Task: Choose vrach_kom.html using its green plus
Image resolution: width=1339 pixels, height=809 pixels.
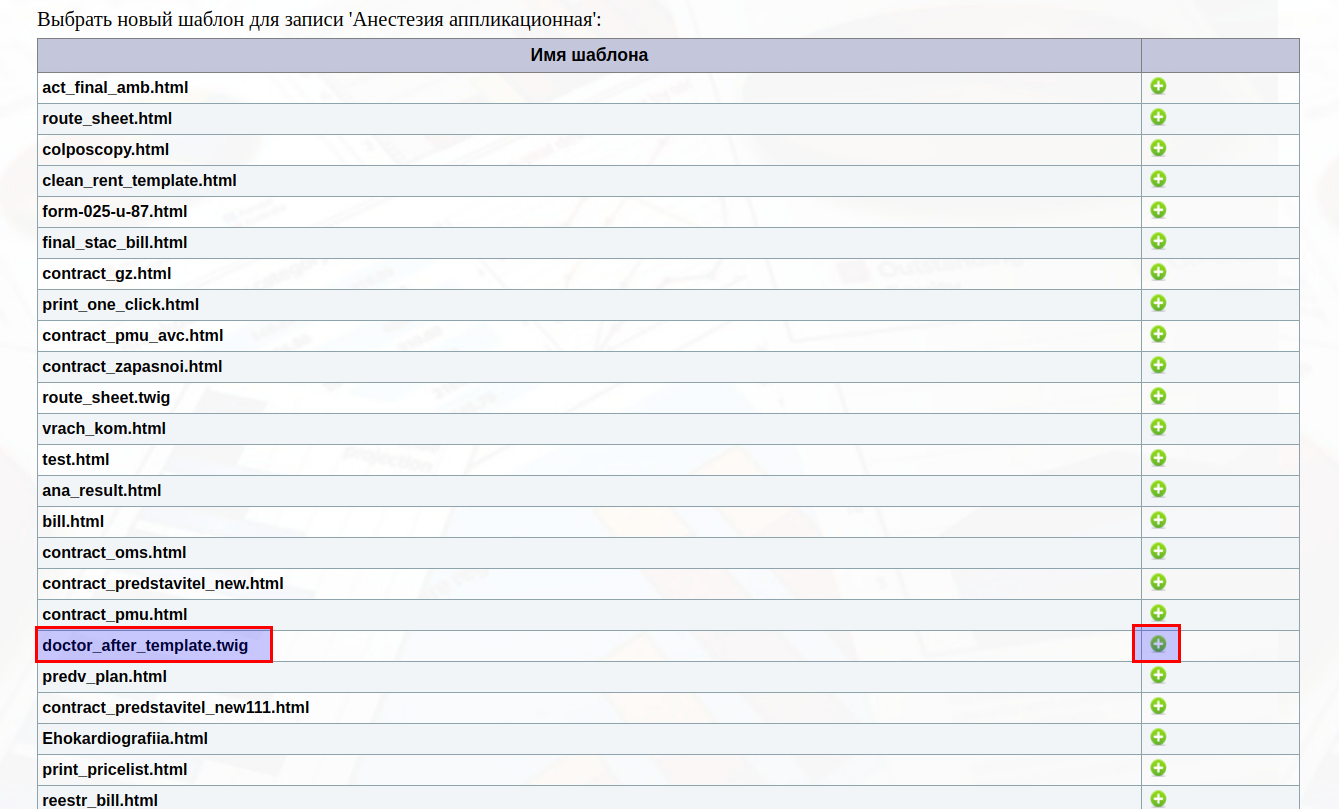Action: point(1158,427)
